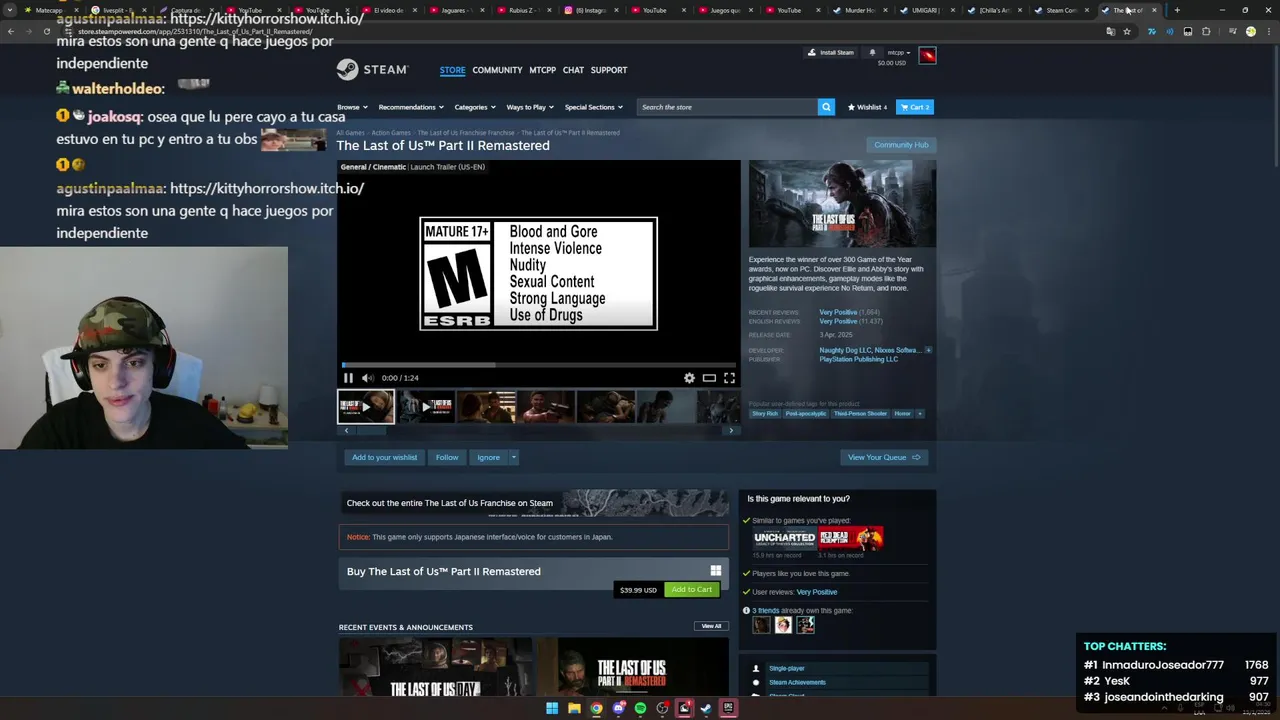The width and height of the screenshot is (1280, 720).
Task: Open the notifications bell icon
Action: pos(872,52)
